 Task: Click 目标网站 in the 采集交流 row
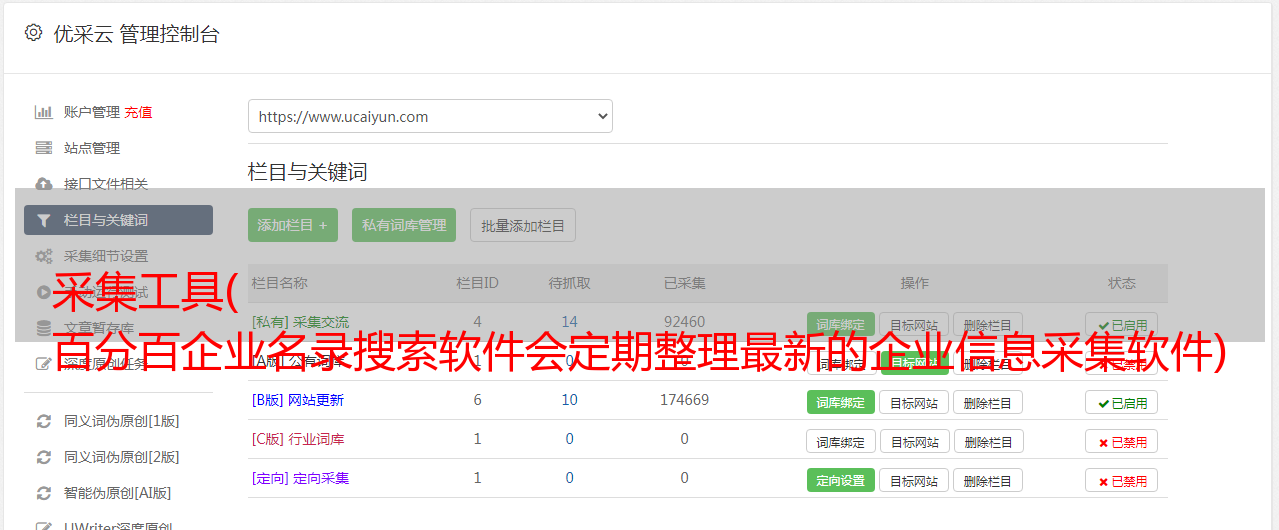[x=914, y=325]
